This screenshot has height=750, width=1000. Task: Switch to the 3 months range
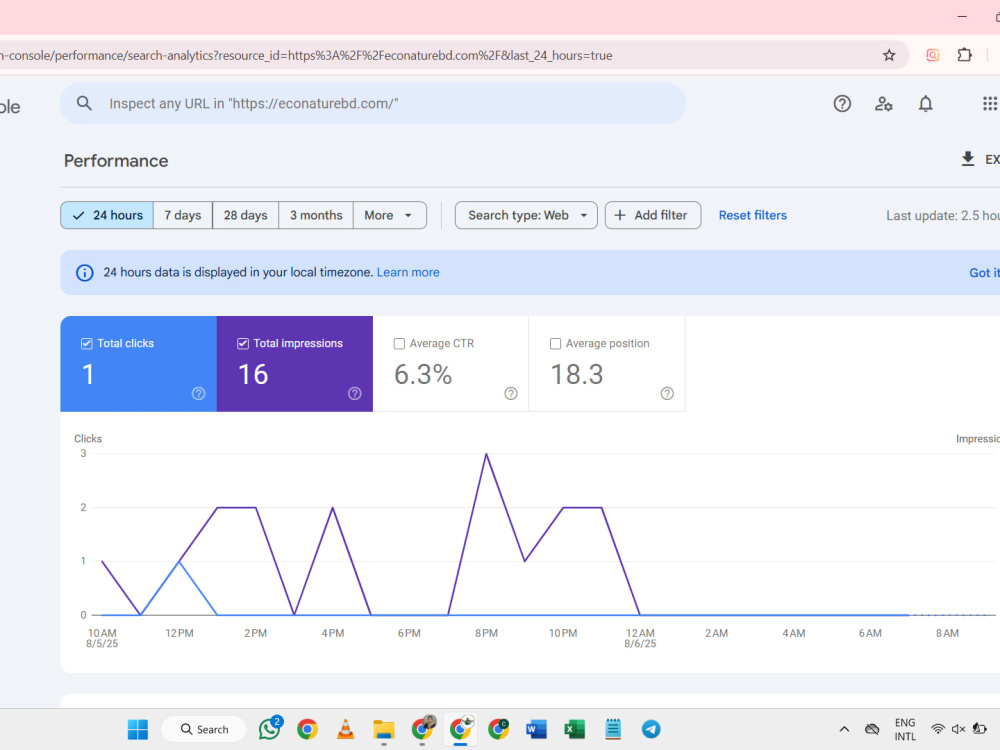point(316,216)
